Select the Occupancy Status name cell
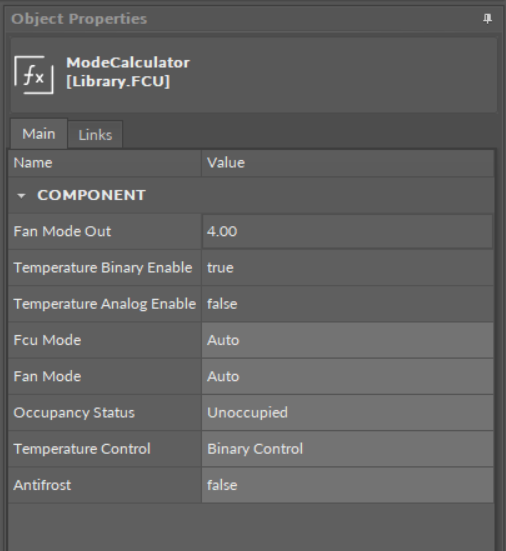 pyautogui.click(x=105, y=413)
